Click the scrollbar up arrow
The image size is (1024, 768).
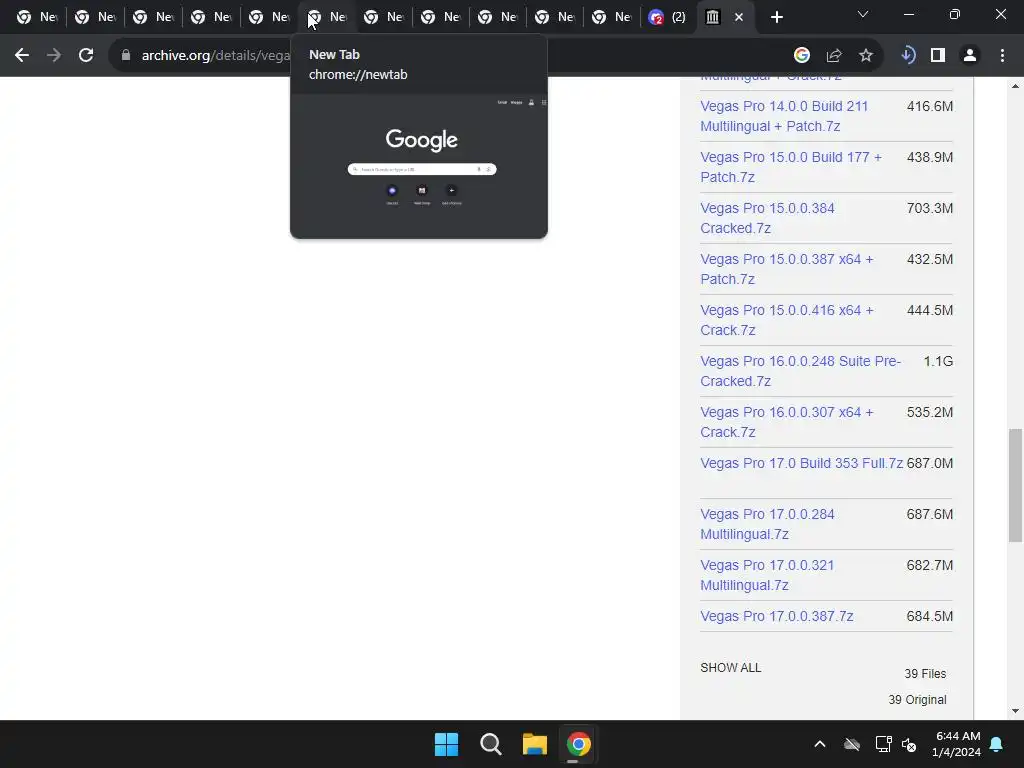point(1015,86)
